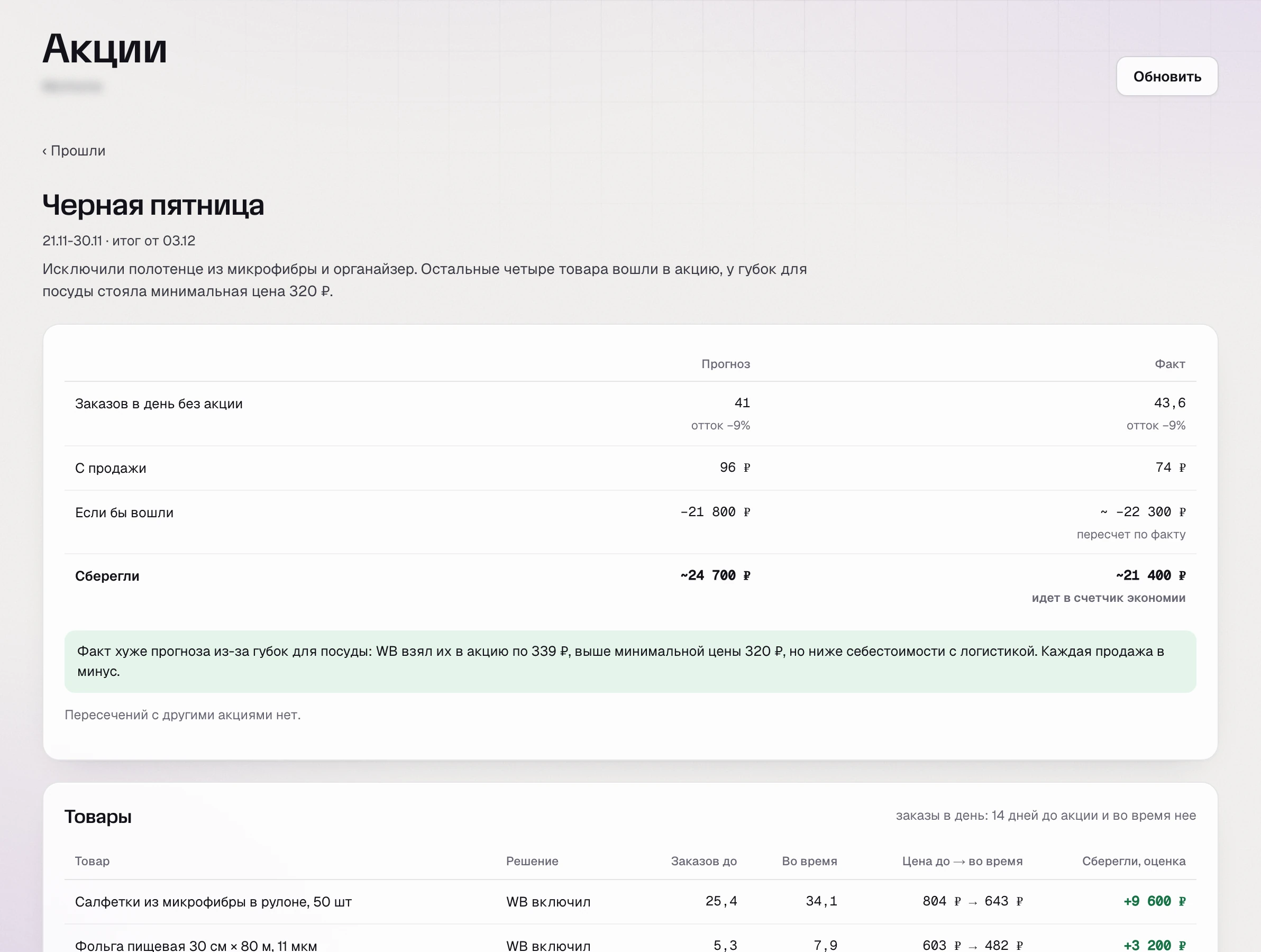Click the Решение column header
Image resolution: width=1261 pixels, height=952 pixels.
(532, 861)
